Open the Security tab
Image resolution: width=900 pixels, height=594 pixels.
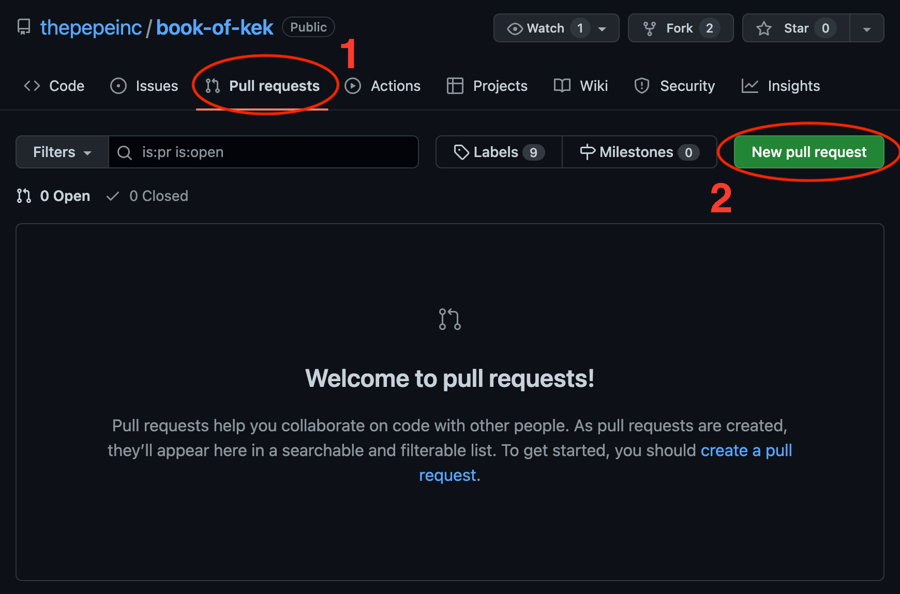[x=674, y=86]
